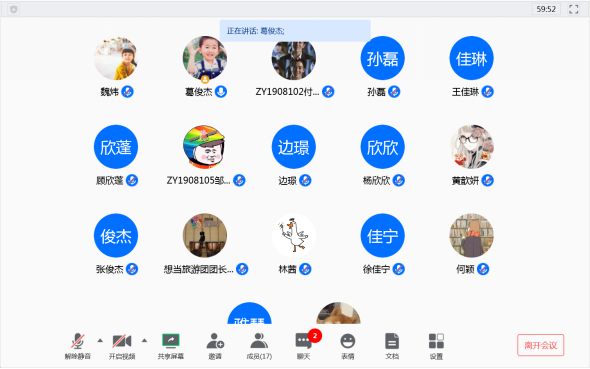Image resolution: width=590 pixels, height=369 pixels.
Task: Click the active microphone icon beside 葛俊杰
Action: [221, 91]
